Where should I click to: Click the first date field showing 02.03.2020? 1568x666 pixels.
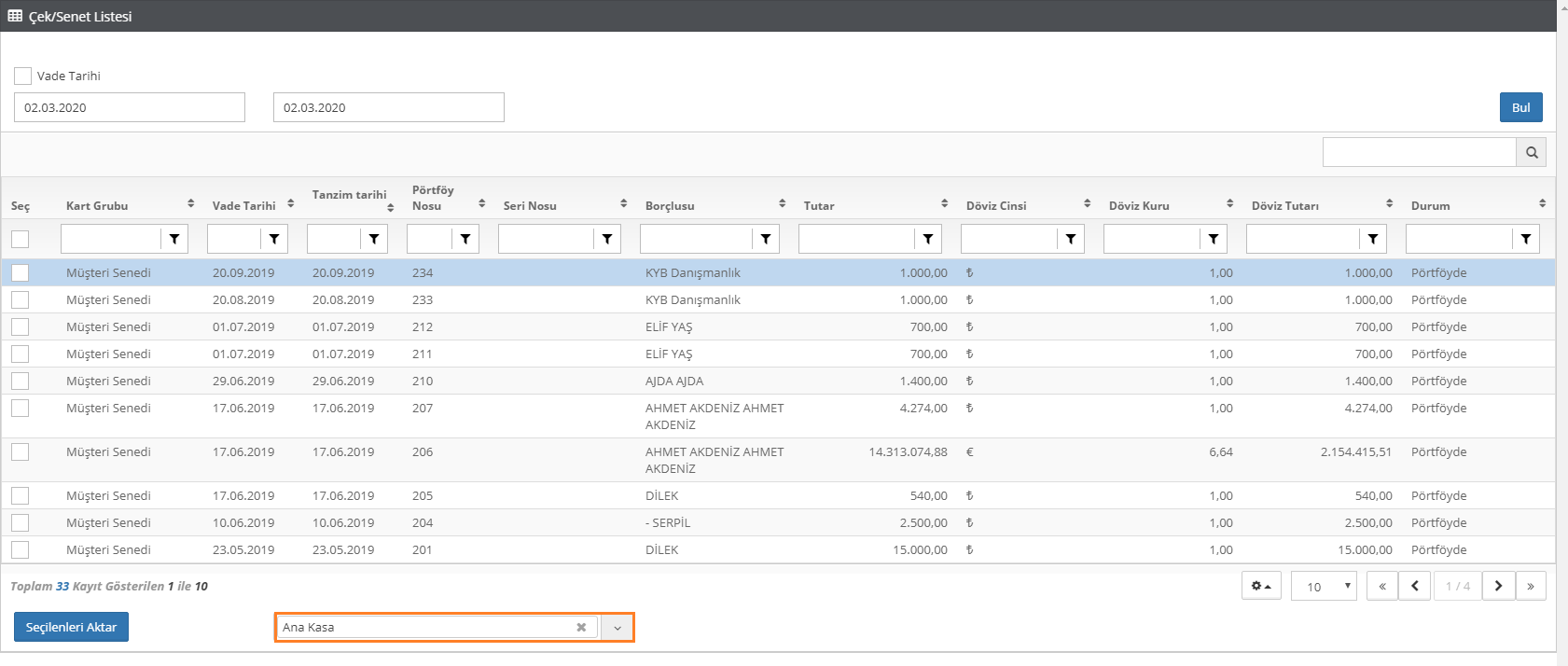pos(130,107)
